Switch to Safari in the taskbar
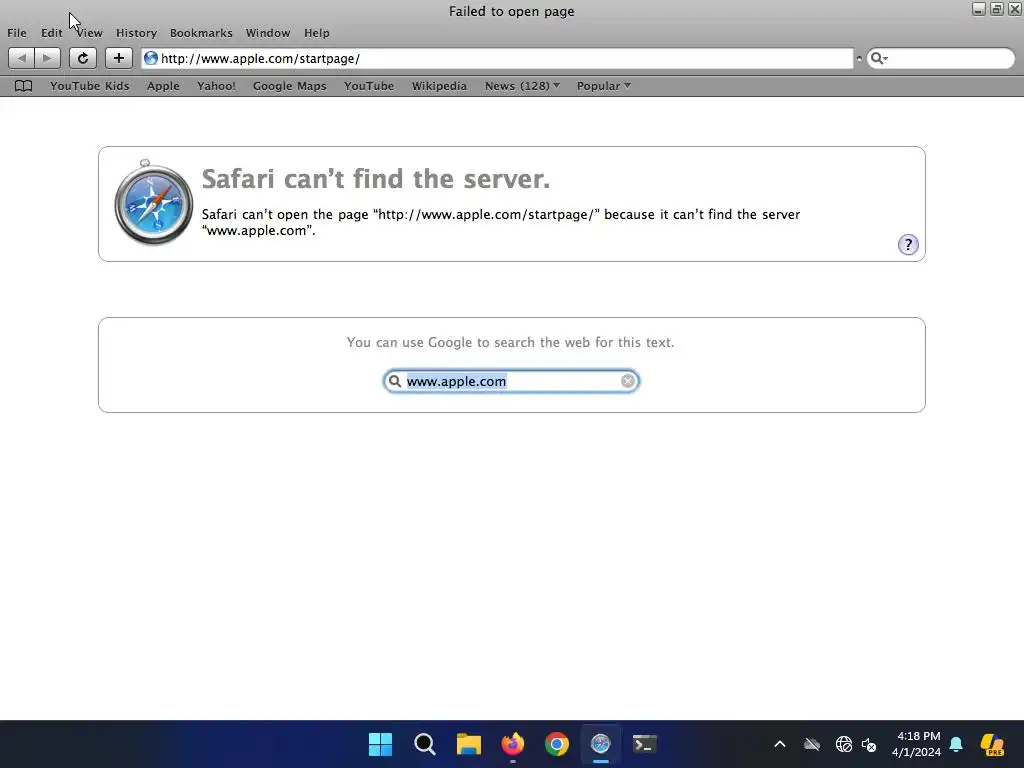The height and width of the screenshot is (768, 1024). pos(600,744)
